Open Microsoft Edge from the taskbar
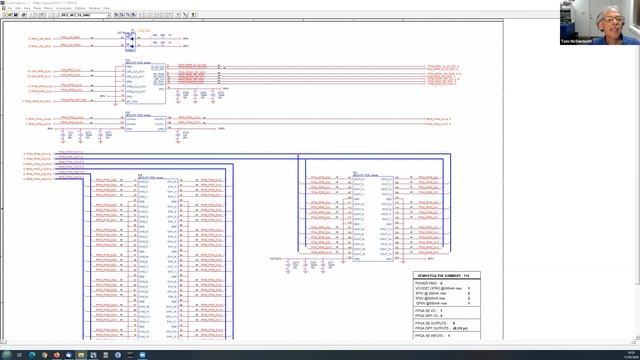 point(32,355)
